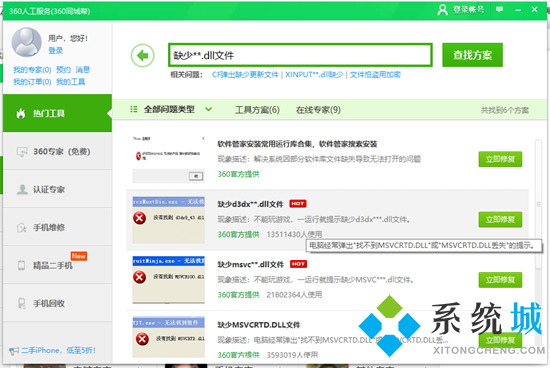Click 立即修复 for 缺少msvc**.dll文件
This screenshot has width=550, height=368.
pyautogui.click(x=500, y=280)
